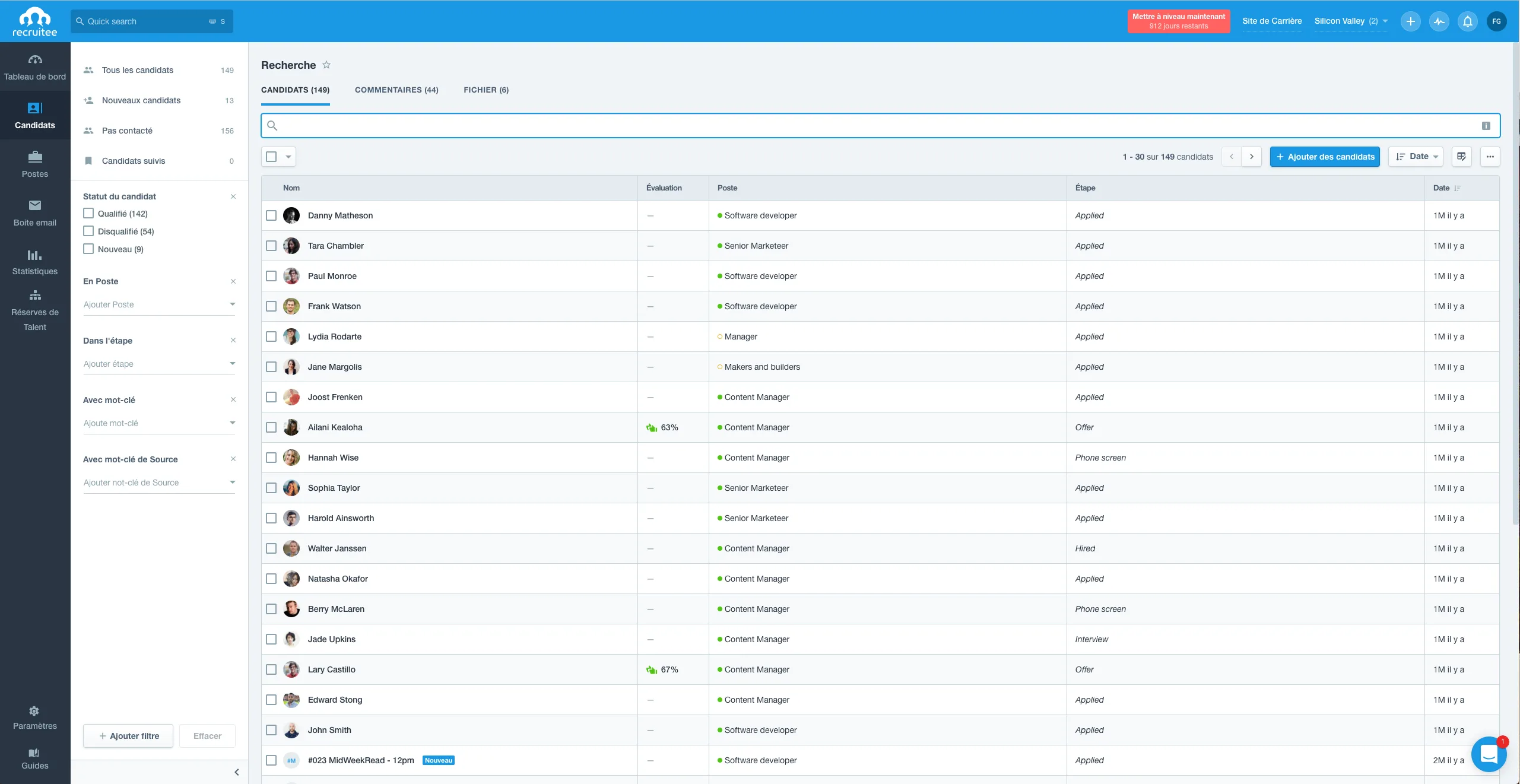The height and width of the screenshot is (784, 1520).
Task: Open bulk selection dropdown arrow
Action: (288, 157)
